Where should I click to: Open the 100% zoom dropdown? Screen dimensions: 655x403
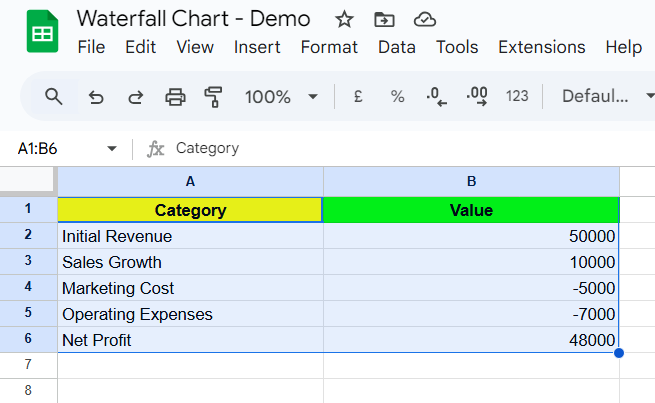click(x=281, y=97)
